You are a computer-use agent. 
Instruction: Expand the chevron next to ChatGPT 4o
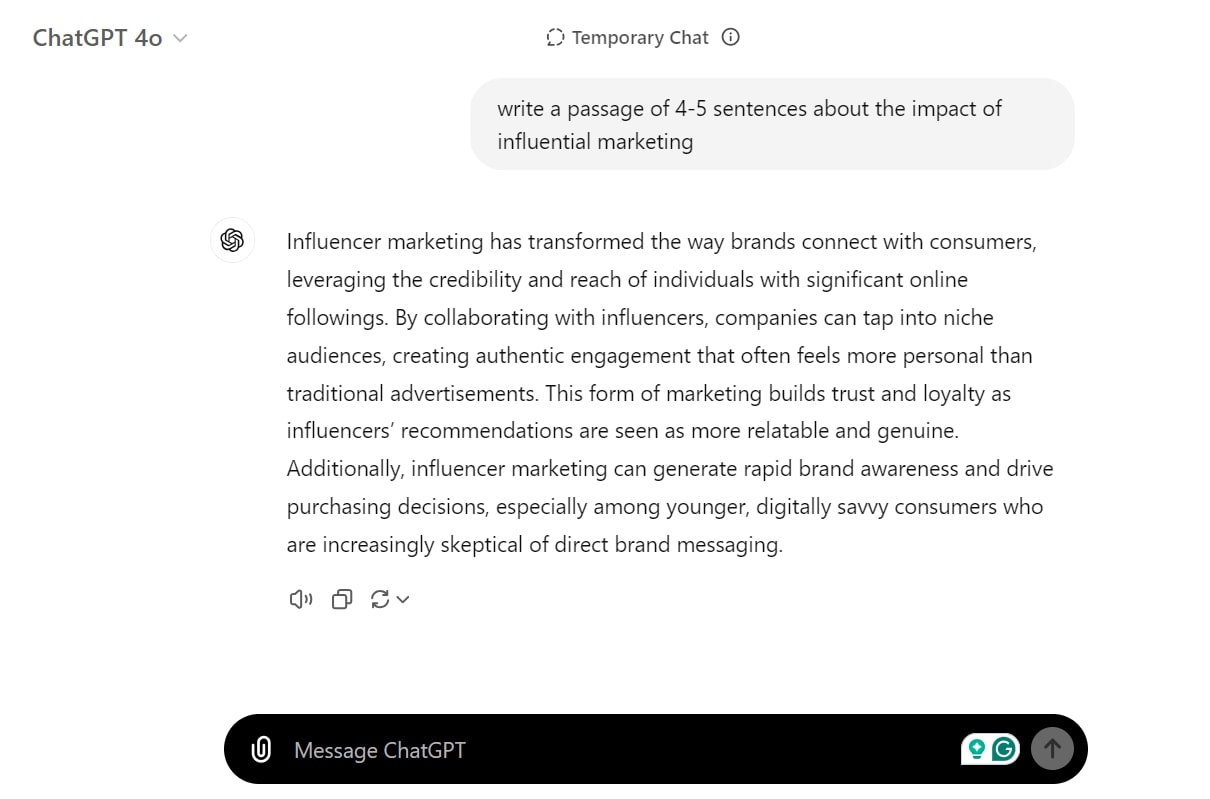pyautogui.click(x=180, y=38)
